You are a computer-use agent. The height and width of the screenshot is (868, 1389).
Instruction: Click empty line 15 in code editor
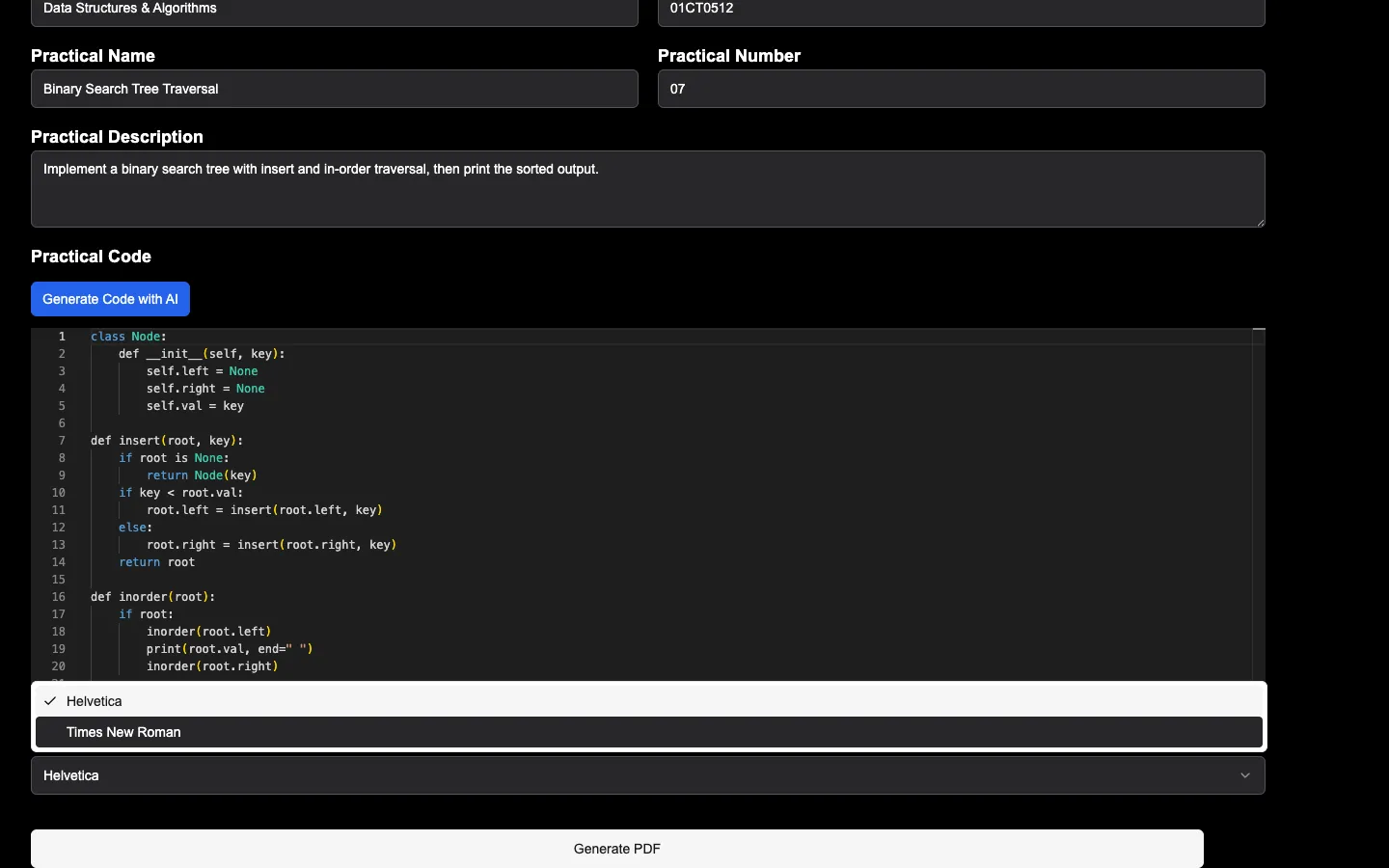point(669,580)
